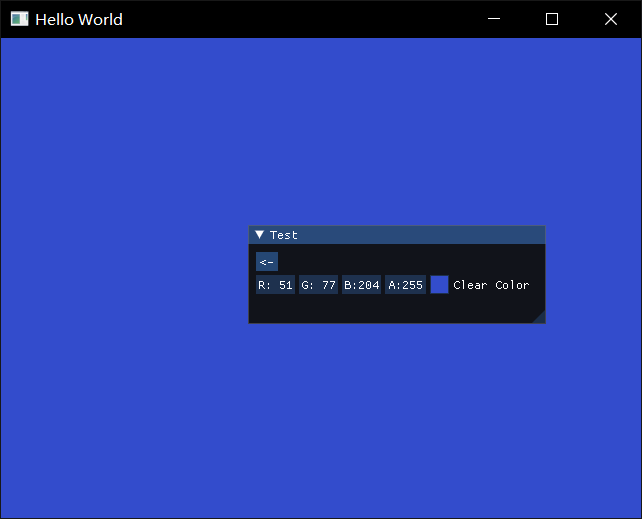Viewport: 642px width, 519px height.
Task: Select the G: 77 green value field
Action: (x=319, y=285)
